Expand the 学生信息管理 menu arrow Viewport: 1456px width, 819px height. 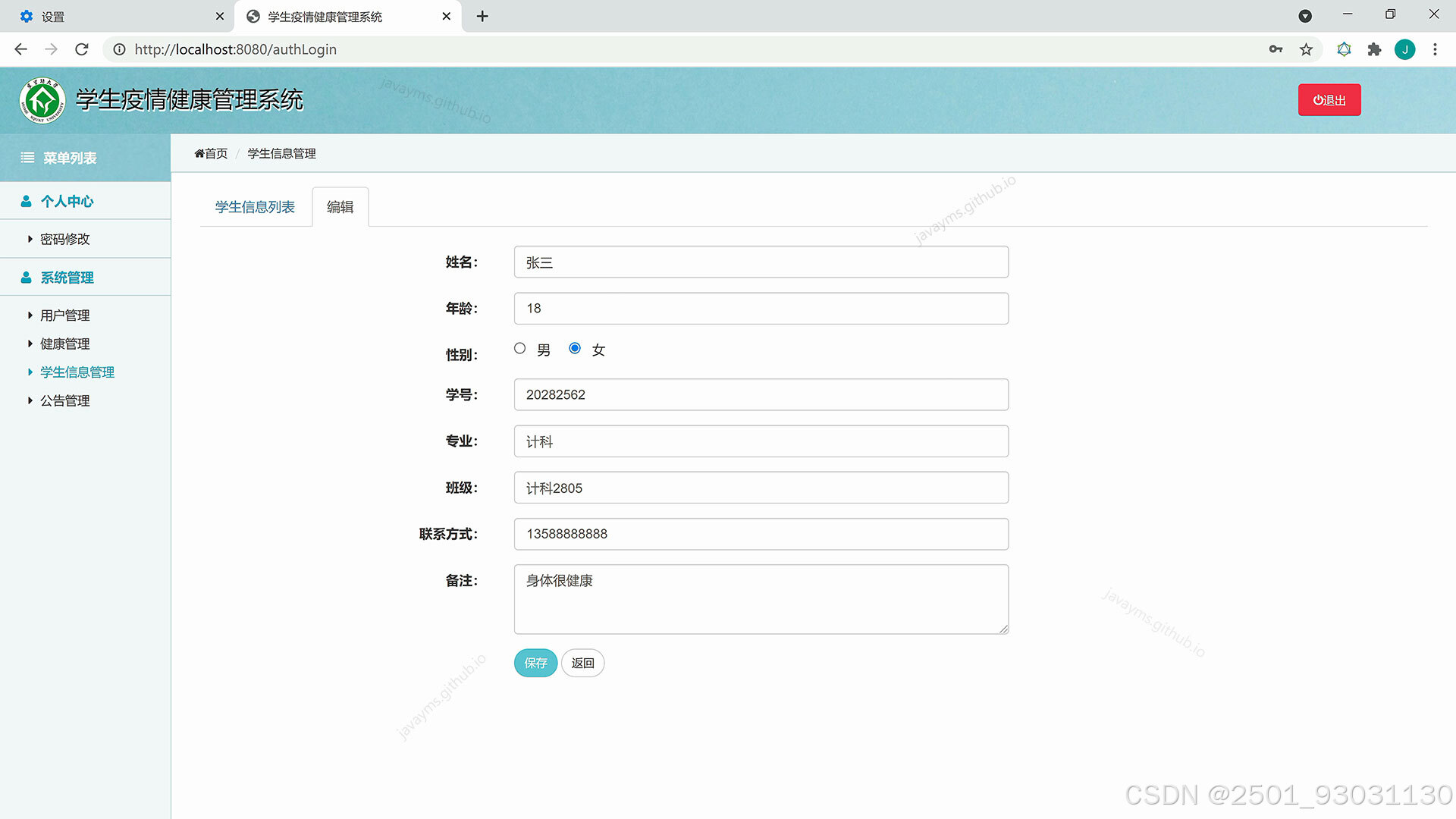pos(30,372)
